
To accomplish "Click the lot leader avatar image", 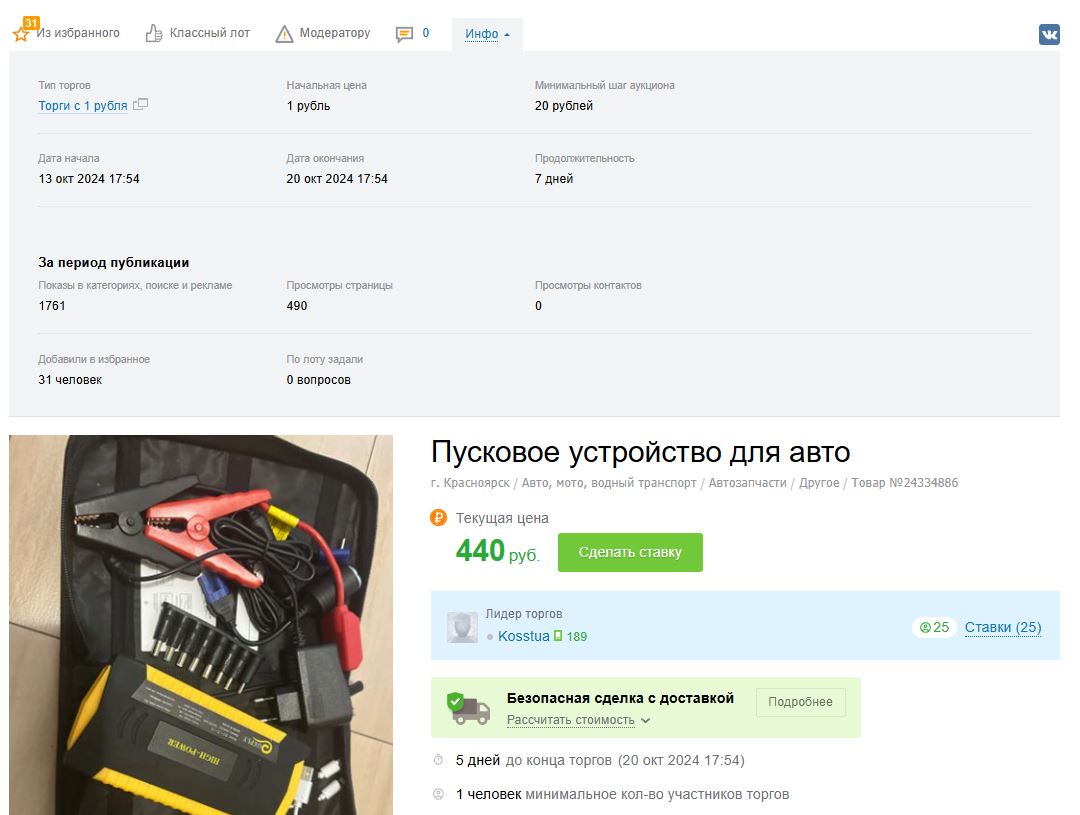I will [461, 627].
